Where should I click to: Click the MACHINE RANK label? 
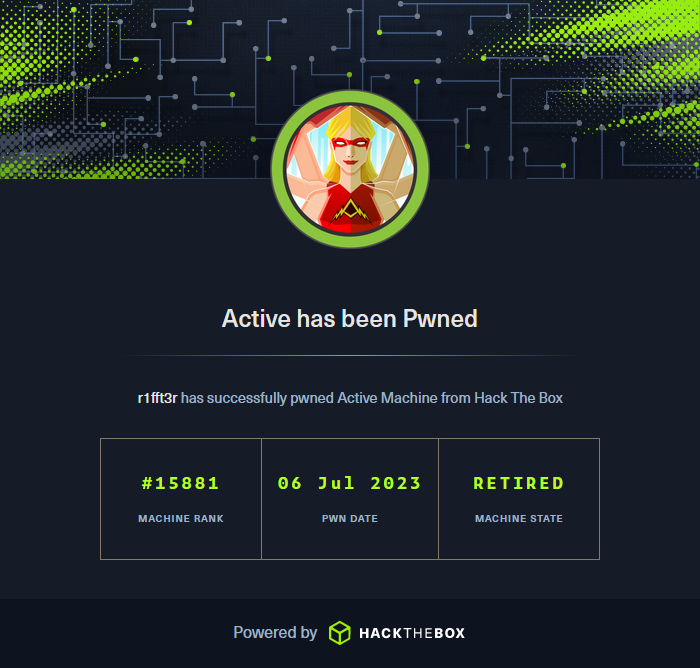click(181, 518)
